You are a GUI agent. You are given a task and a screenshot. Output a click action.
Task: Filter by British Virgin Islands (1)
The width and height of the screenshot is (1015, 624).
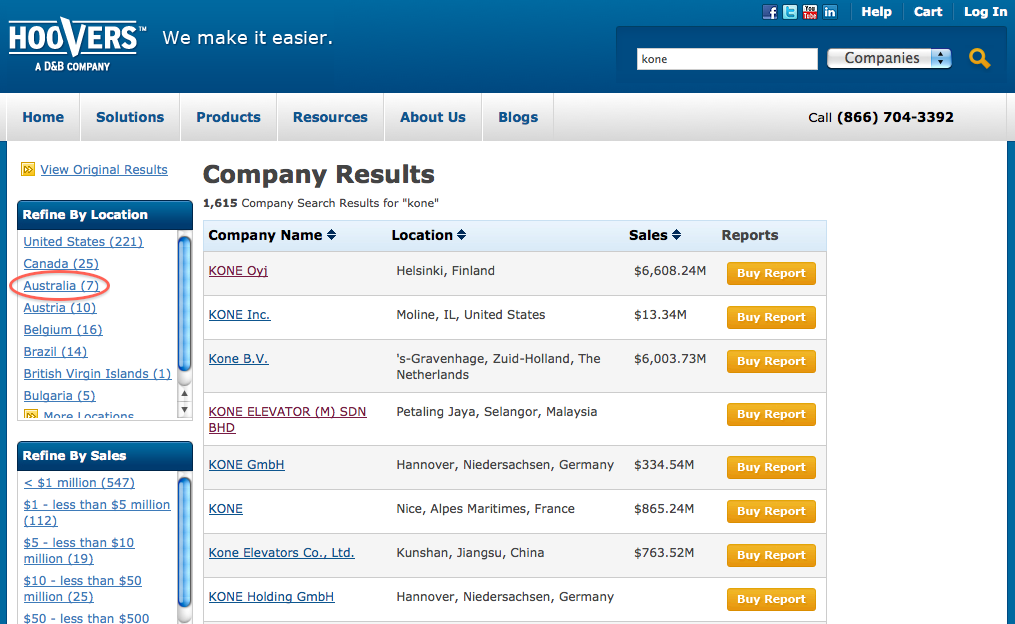coord(98,373)
